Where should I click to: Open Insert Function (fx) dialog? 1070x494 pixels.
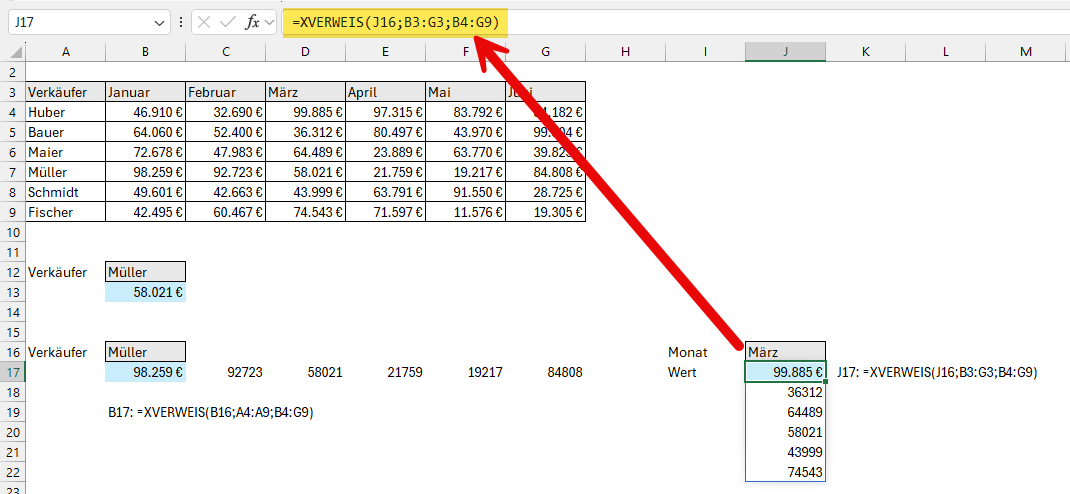coord(252,22)
